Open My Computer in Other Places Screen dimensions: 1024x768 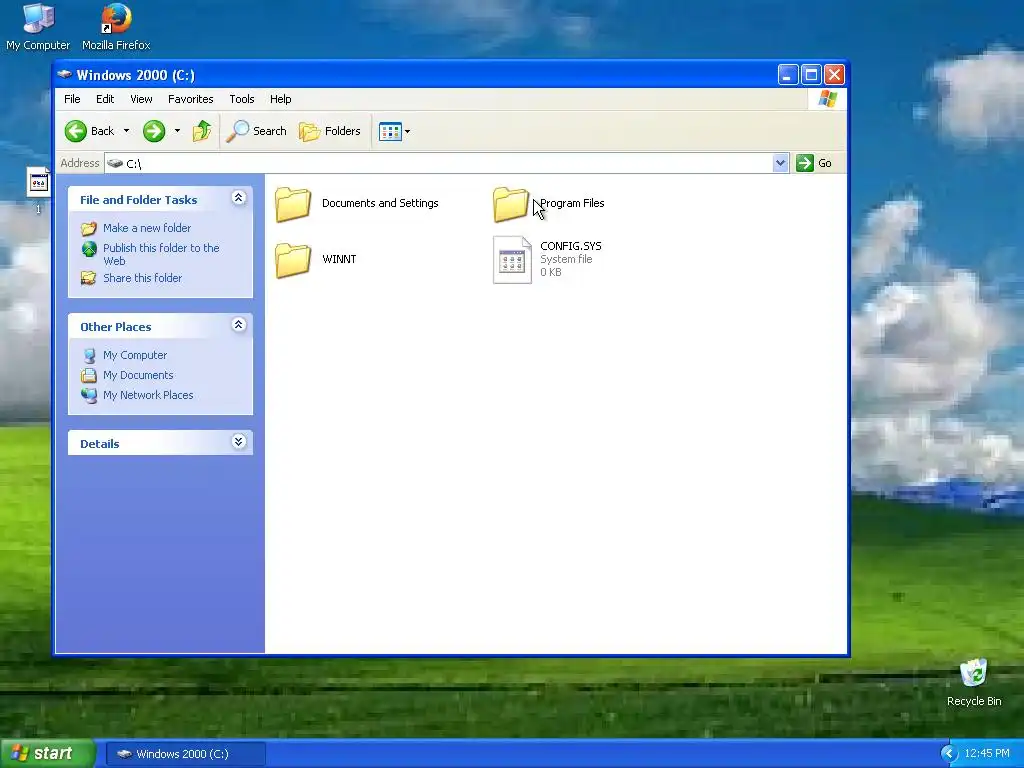pos(135,355)
